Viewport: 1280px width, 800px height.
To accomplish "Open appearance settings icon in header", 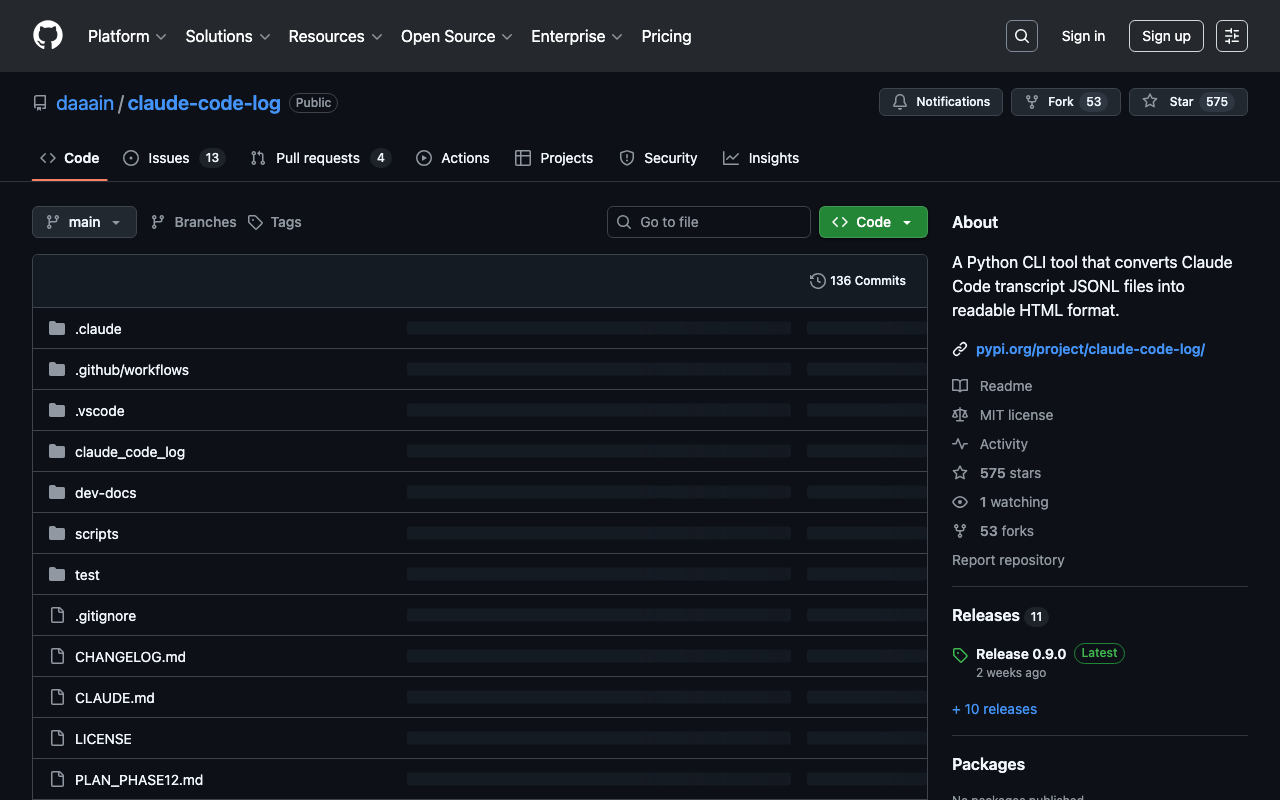I will [1231, 36].
